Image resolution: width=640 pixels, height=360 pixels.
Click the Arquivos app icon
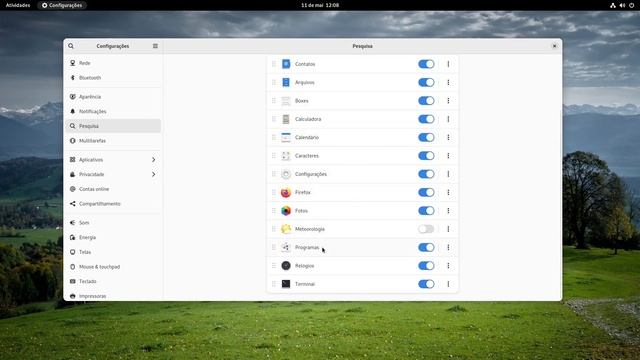point(286,82)
